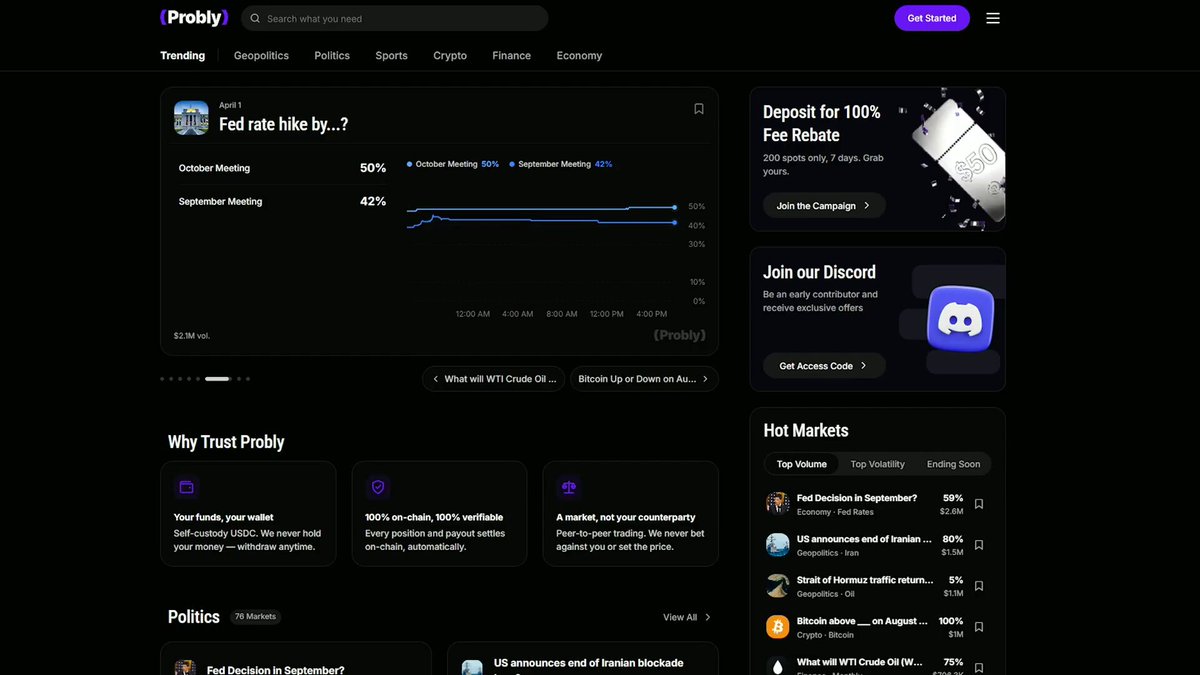Viewport: 1200px width, 675px height.
Task: Open US announces end of Iranian blockade card
Action: click(583, 659)
